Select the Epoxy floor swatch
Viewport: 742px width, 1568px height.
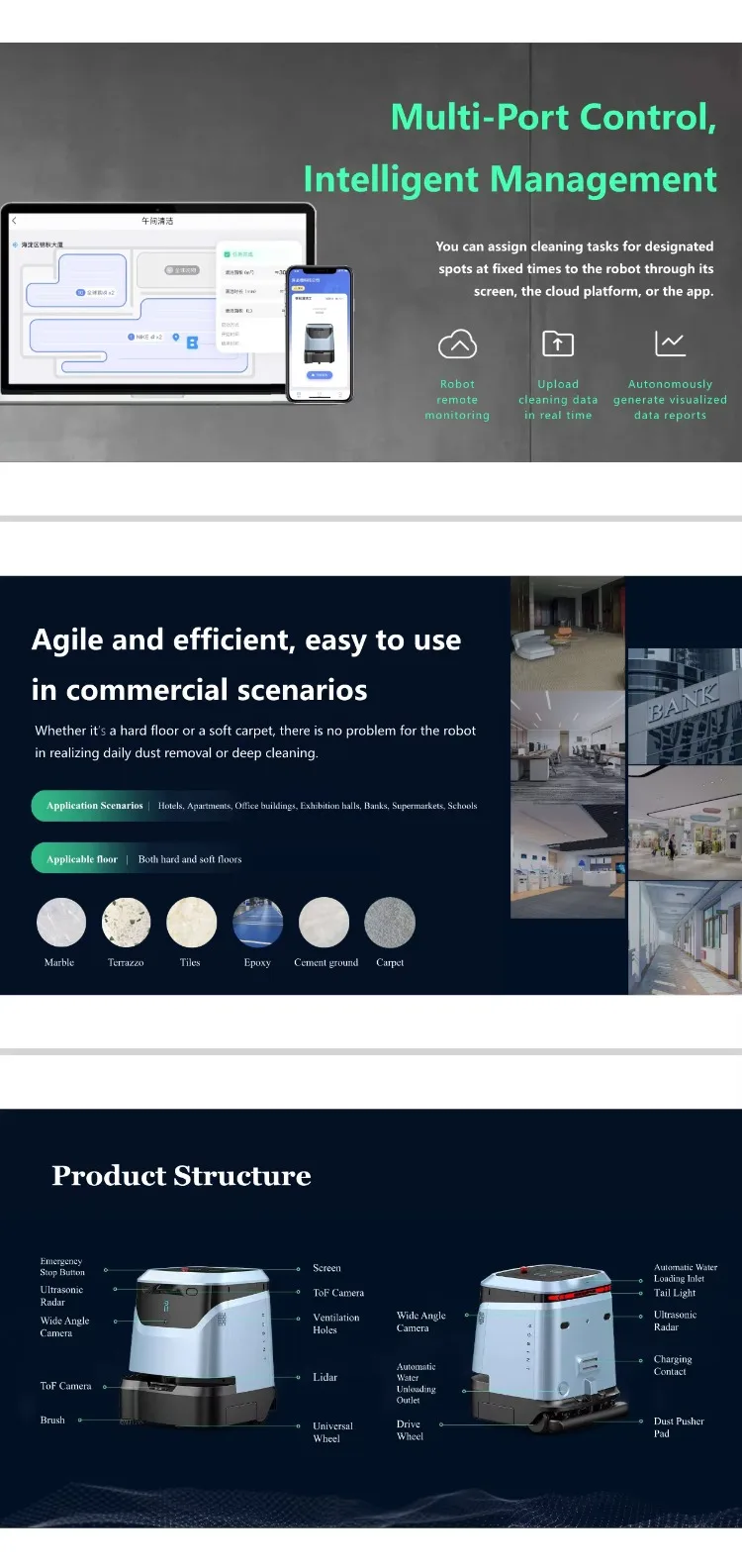click(x=258, y=923)
